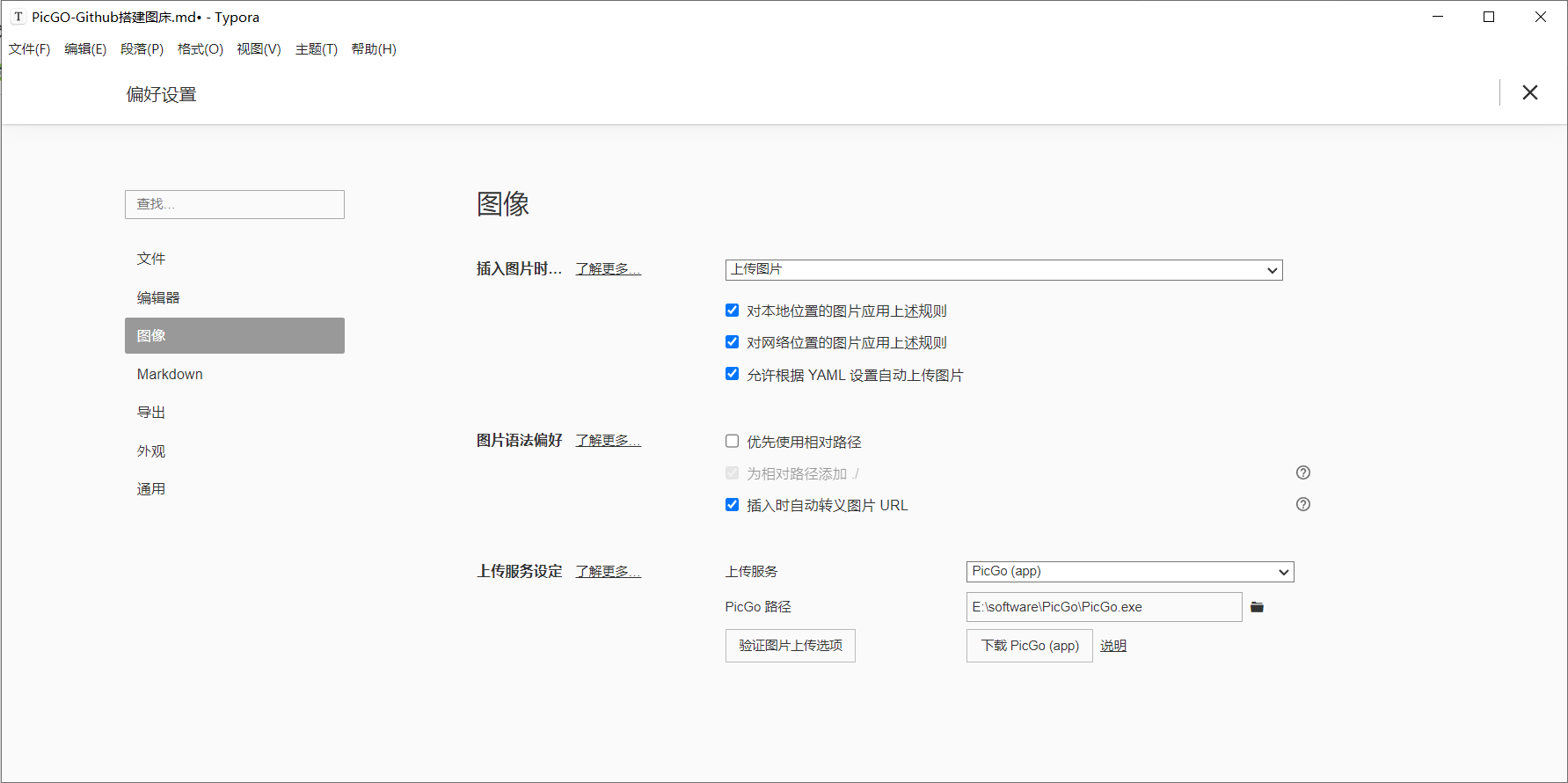Enable 优先使用相对路径 checkbox

click(x=732, y=441)
